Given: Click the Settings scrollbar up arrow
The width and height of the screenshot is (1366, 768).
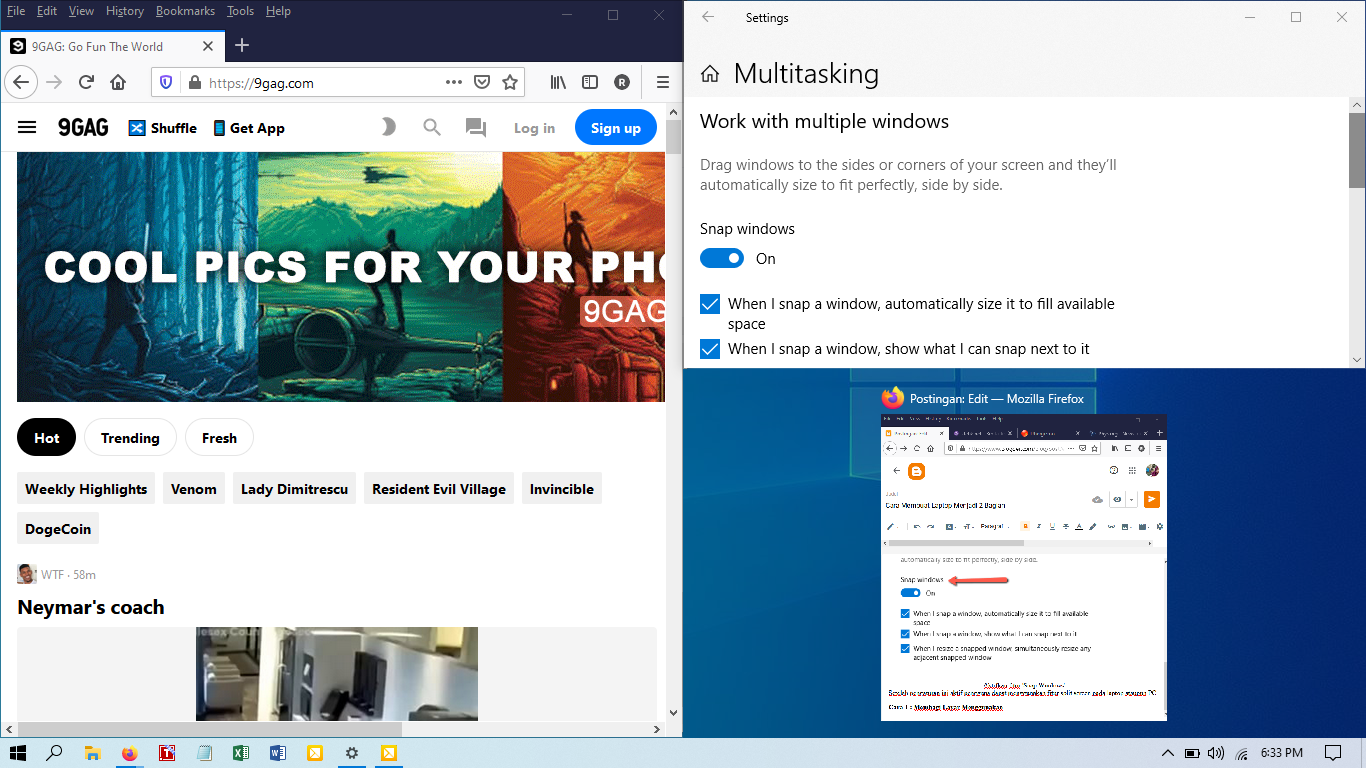Looking at the screenshot, I should coord(1357,104).
